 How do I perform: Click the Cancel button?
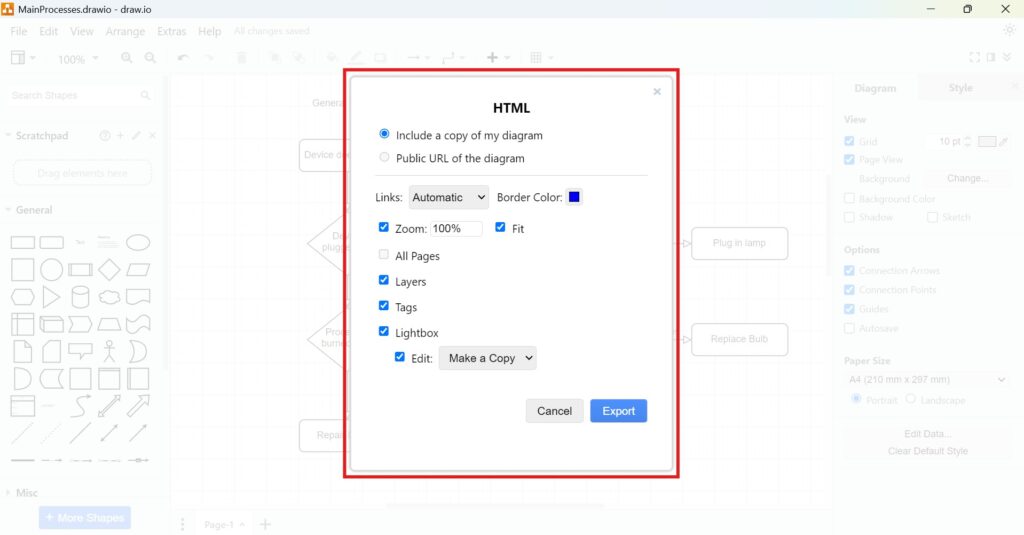554,411
